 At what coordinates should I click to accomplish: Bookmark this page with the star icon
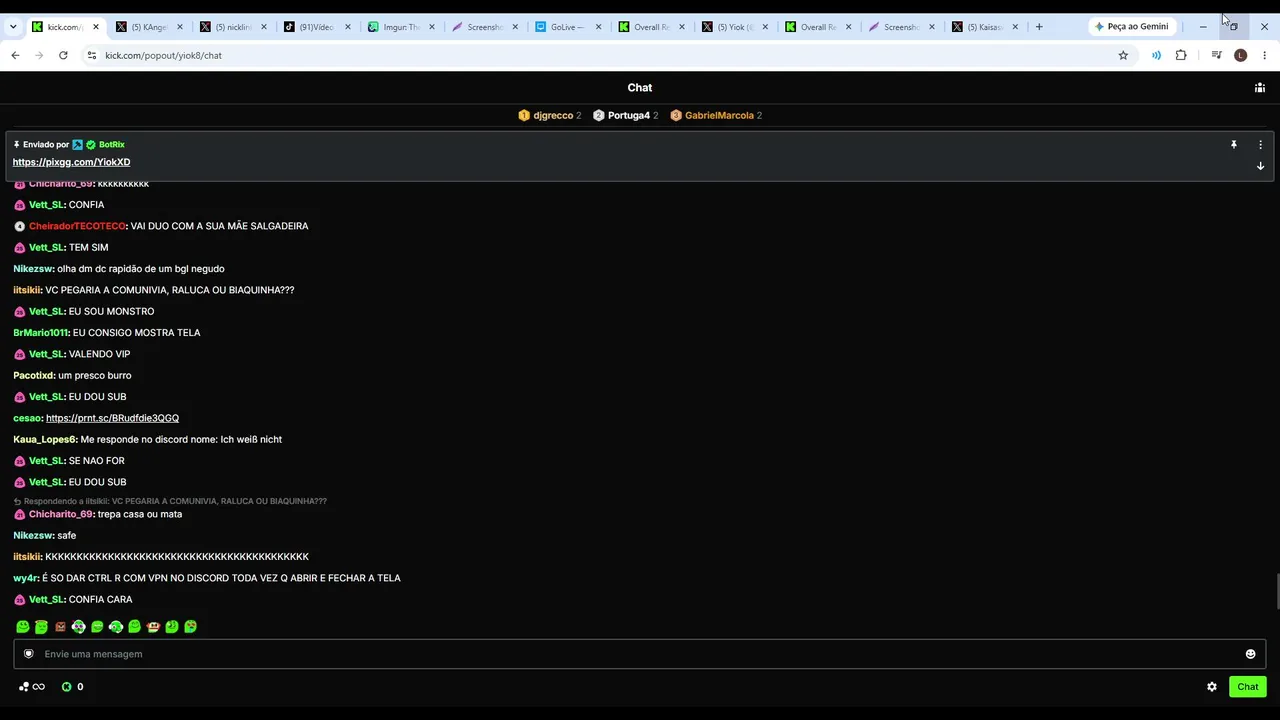(1123, 55)
